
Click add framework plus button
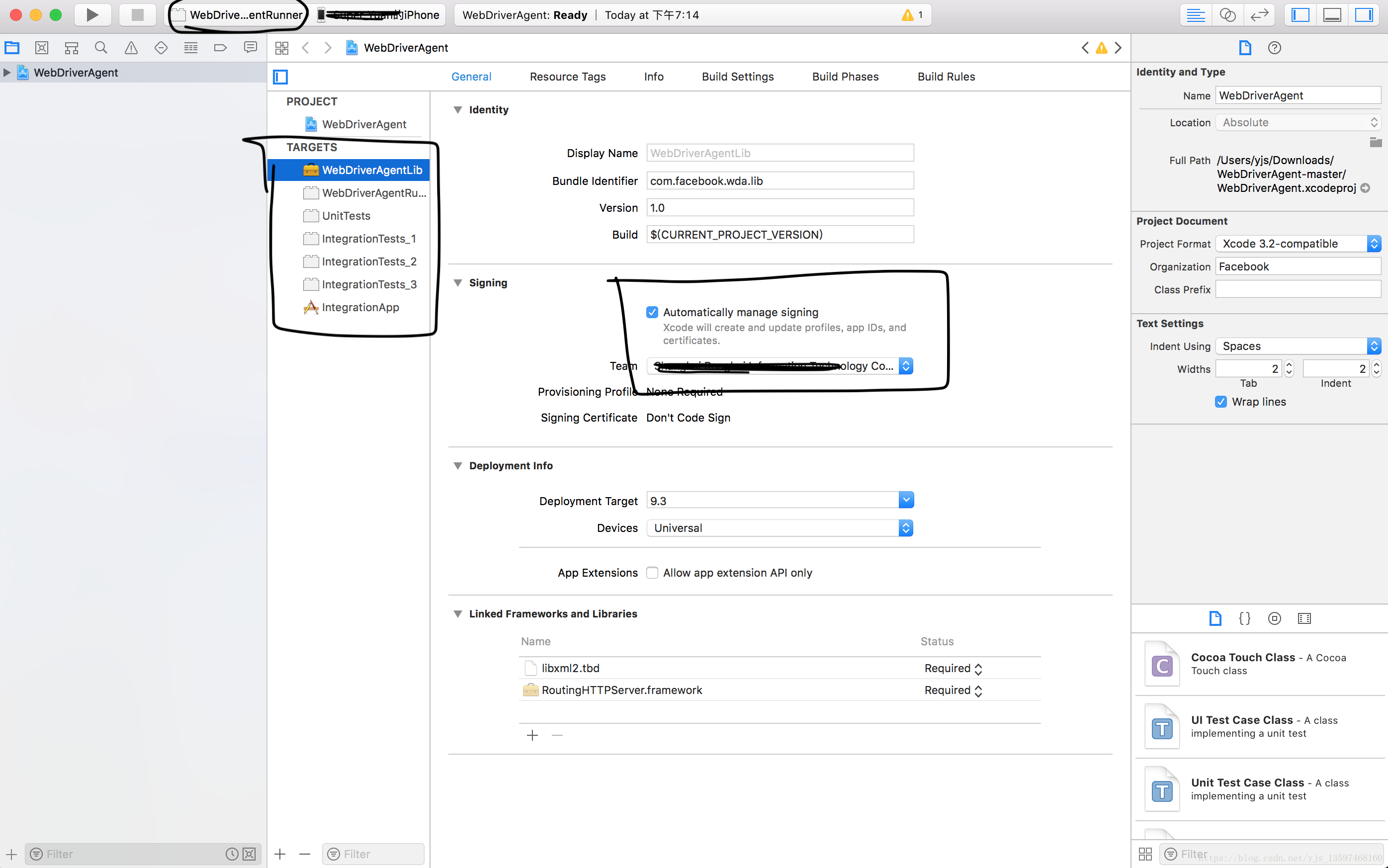[x=532, y=735]
